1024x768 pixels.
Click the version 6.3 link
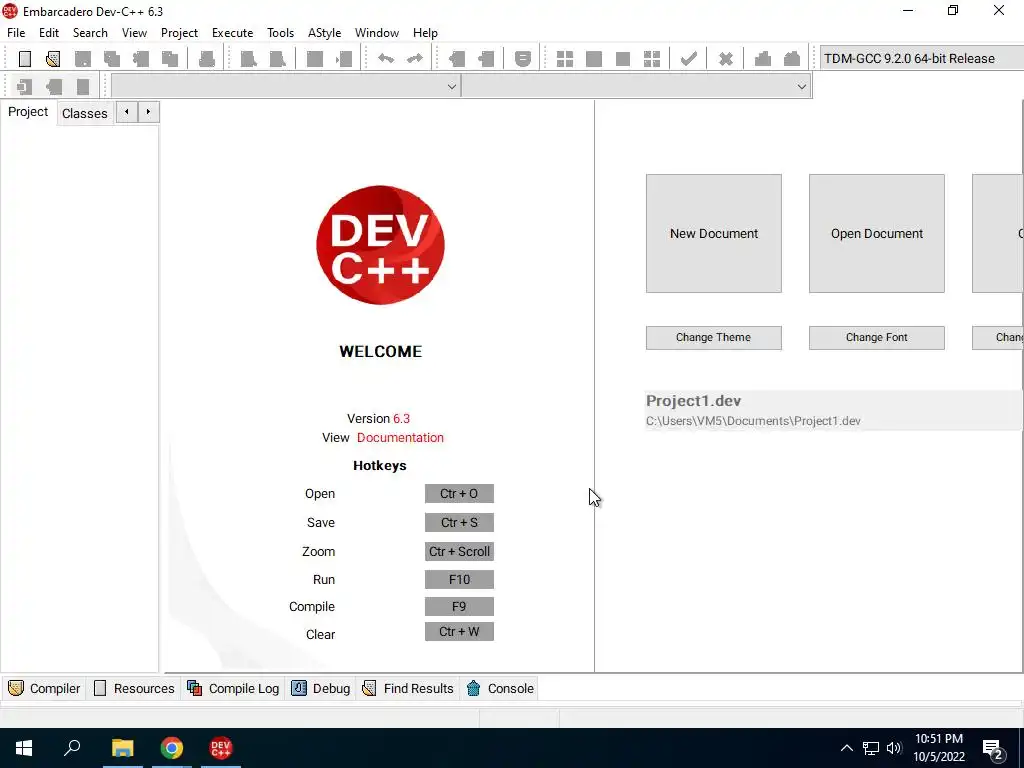(x=402, y=419)
